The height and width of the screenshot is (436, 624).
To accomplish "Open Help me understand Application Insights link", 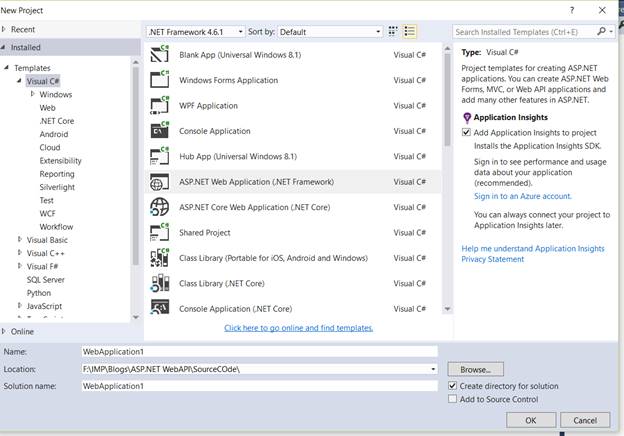I will click(x=533, y=248).
